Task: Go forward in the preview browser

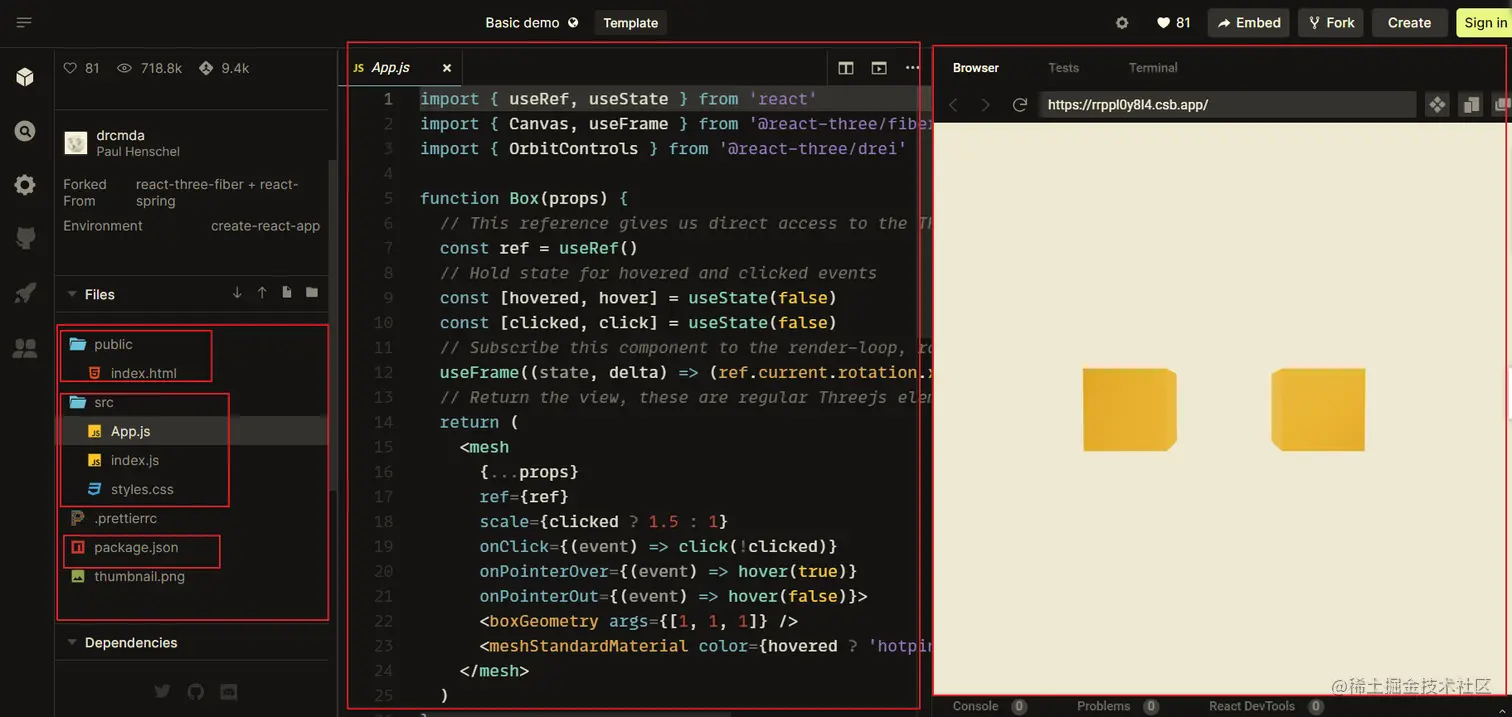Action: point(986,105)
